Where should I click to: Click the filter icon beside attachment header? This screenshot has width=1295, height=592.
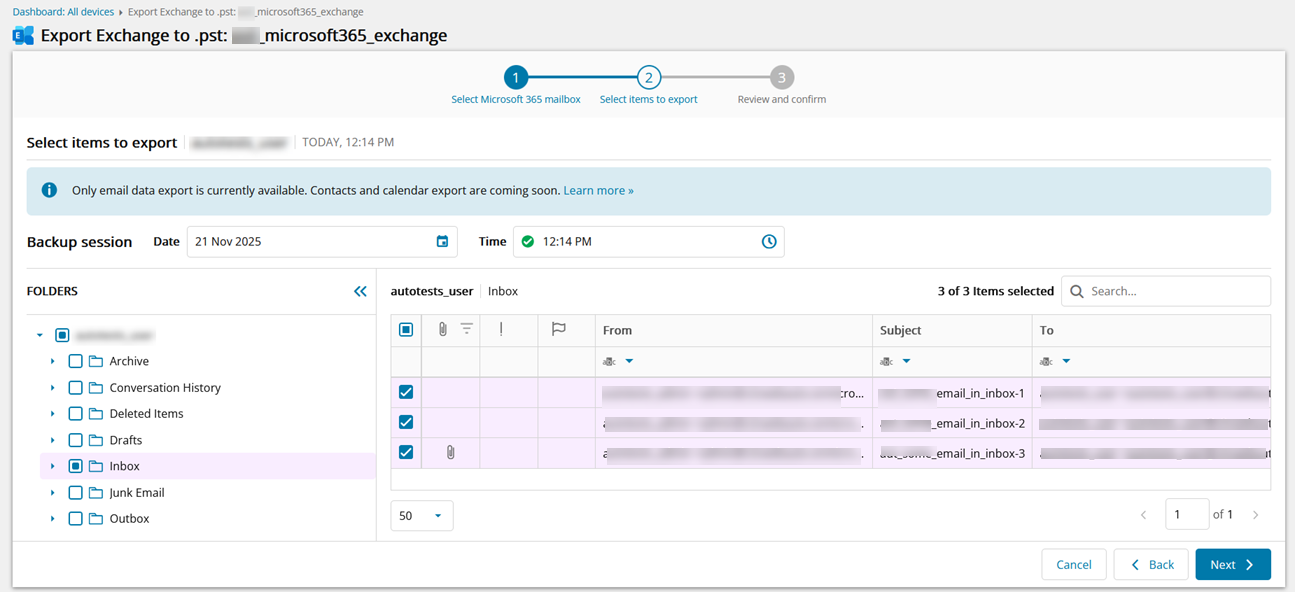(466, 329)
